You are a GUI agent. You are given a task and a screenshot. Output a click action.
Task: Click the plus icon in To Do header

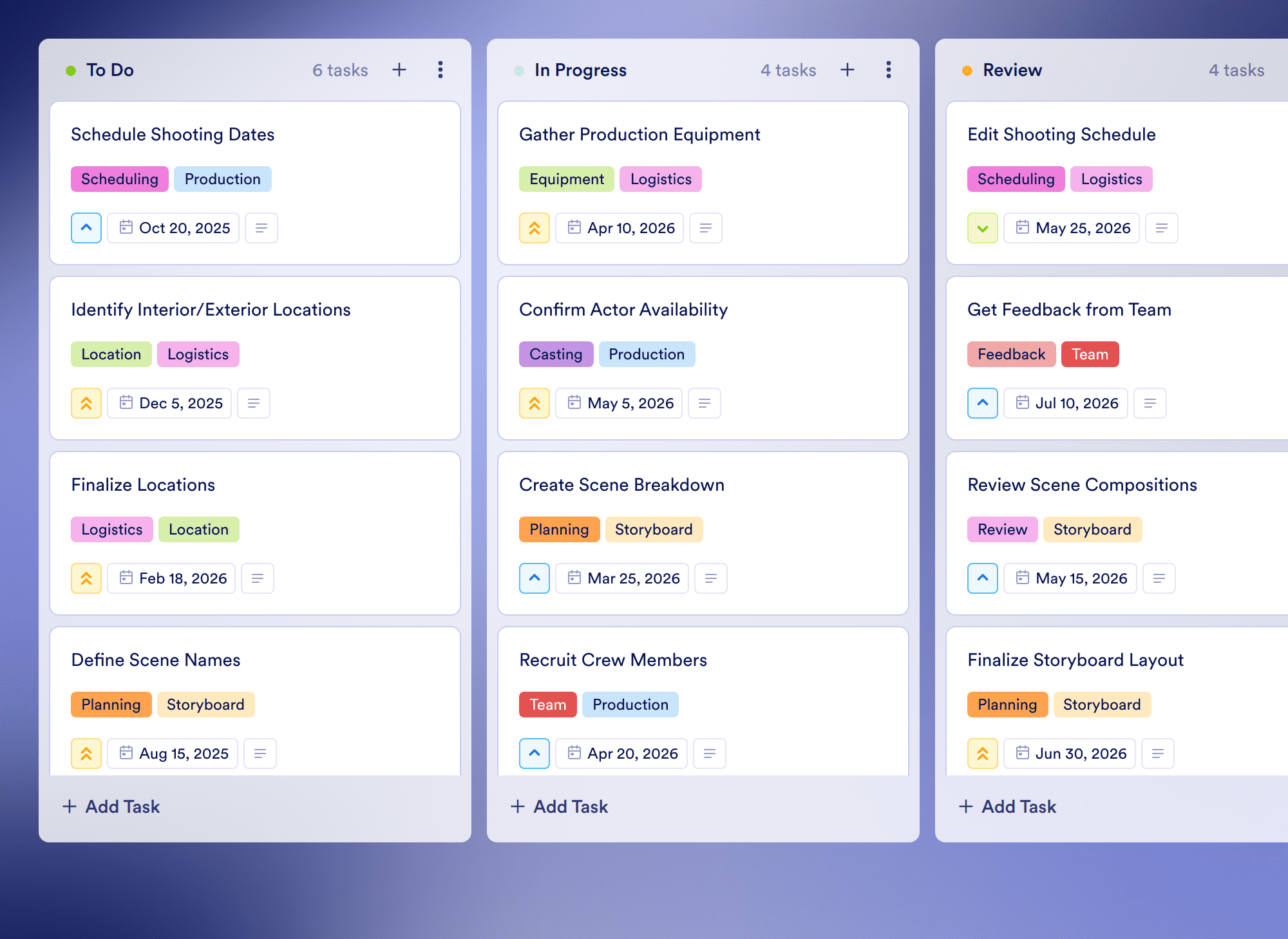coord(399,70)
